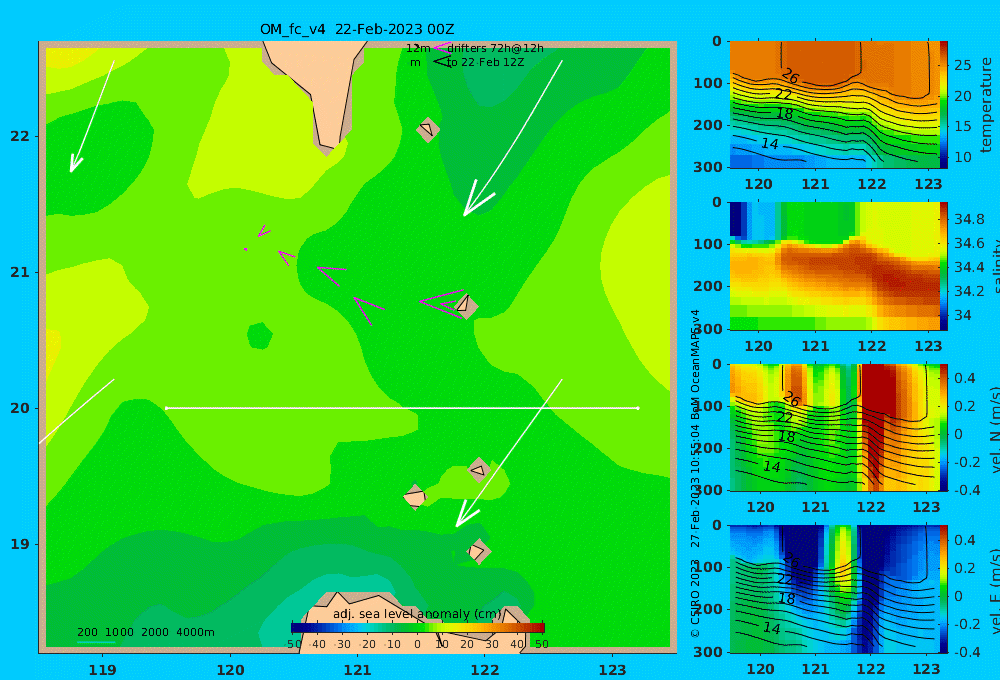The width and height of the screenshot is (1000, 680).
Task: Click the temperature colorbar
Action: click(x=944, y=105)
